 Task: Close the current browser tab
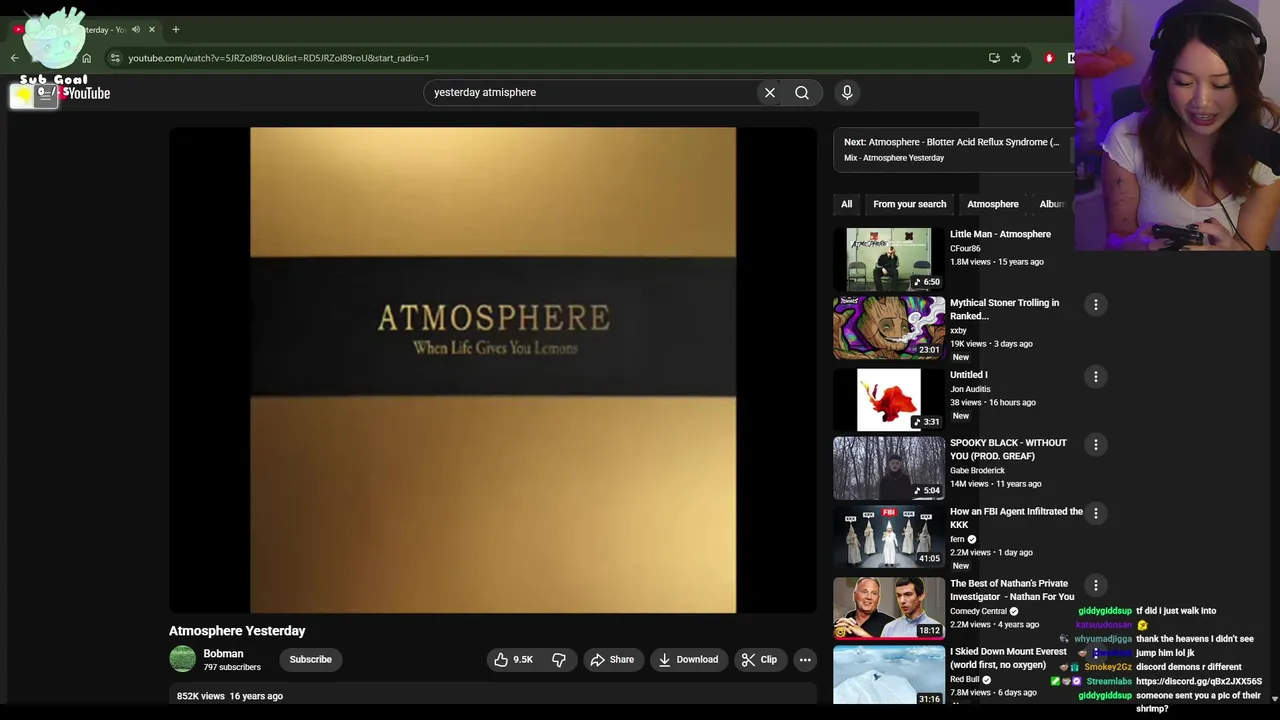pyautogui.click(x=151, y=29)
